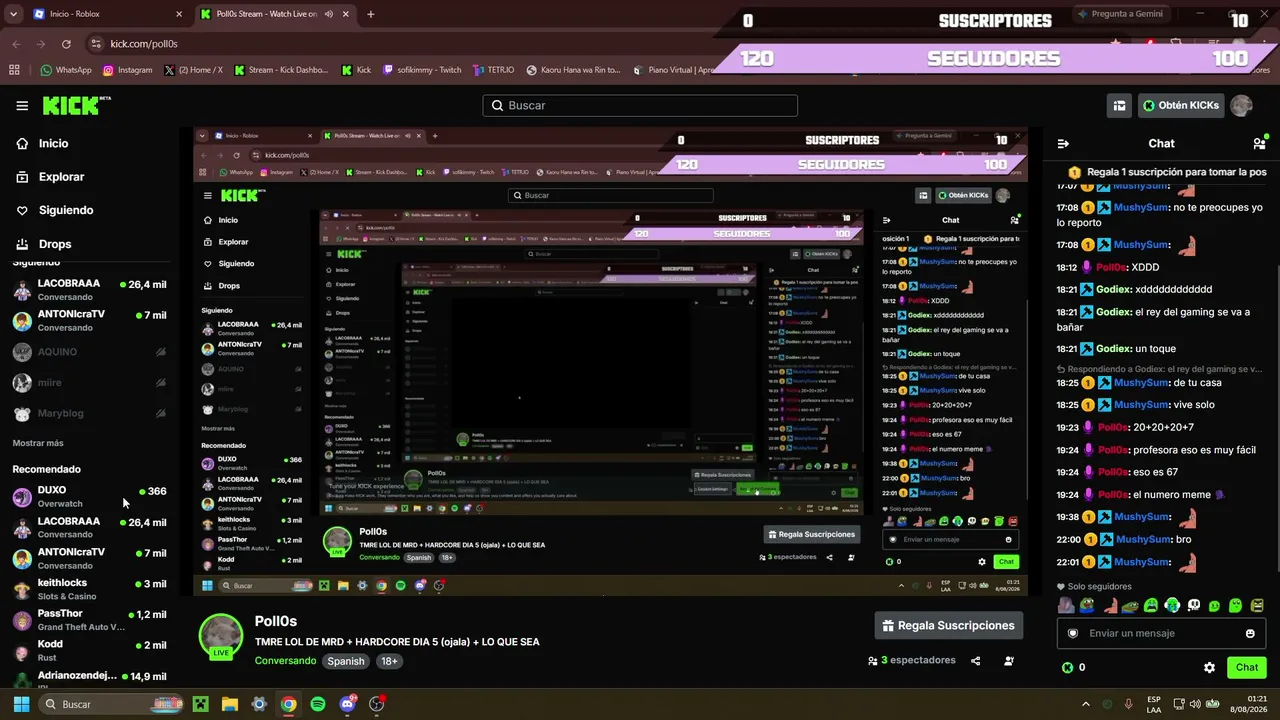Open Poll0s channel avatar with LIVE badge
This screenshot has height=720, width=1280.
[221, 637]
